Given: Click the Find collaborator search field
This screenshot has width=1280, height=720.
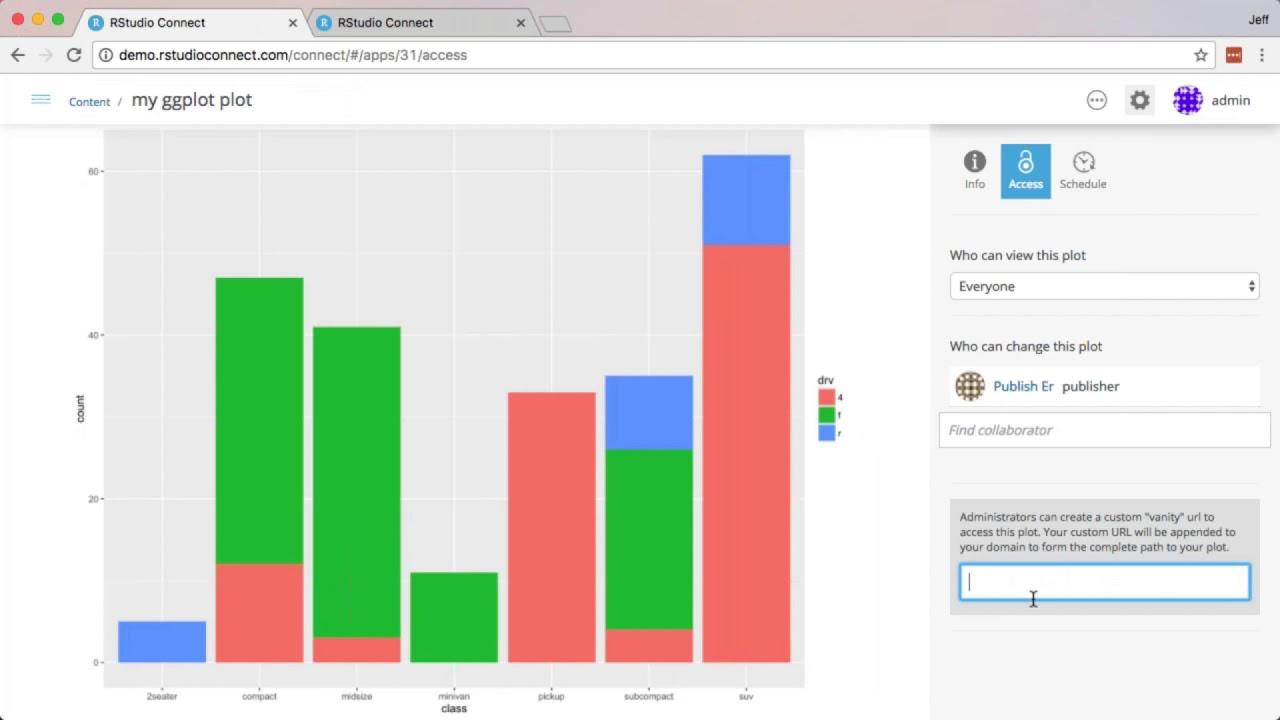Looking at the screenshot, I should tap(1104, 430).
